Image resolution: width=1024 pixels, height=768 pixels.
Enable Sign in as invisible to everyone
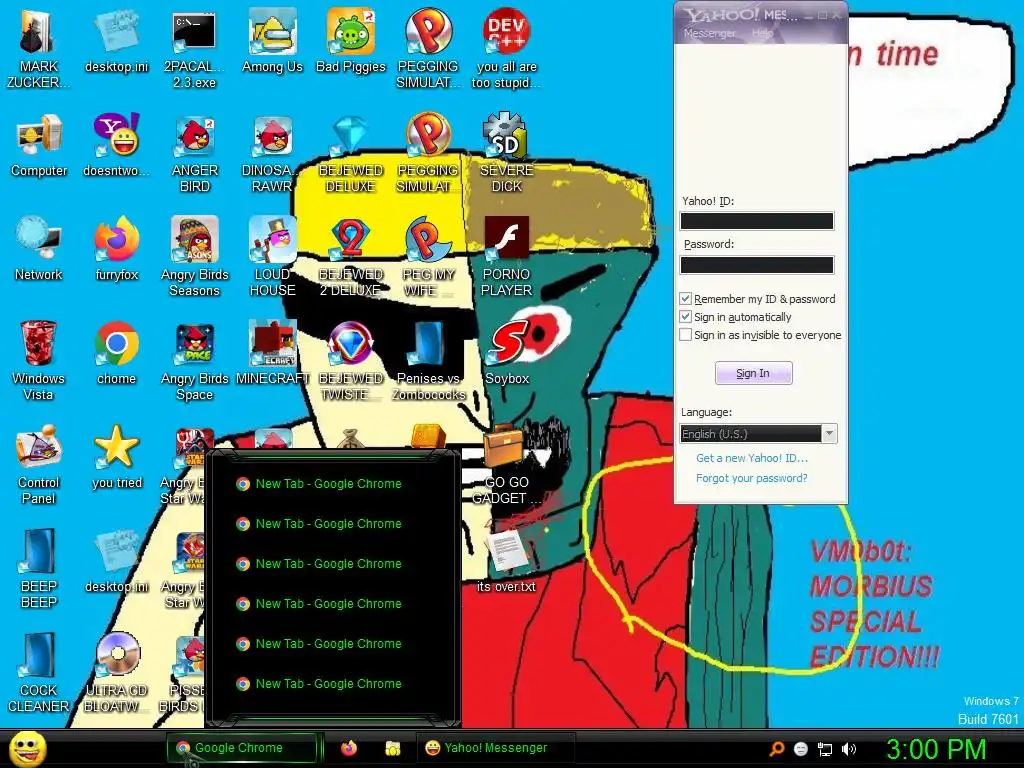point(686,335)
